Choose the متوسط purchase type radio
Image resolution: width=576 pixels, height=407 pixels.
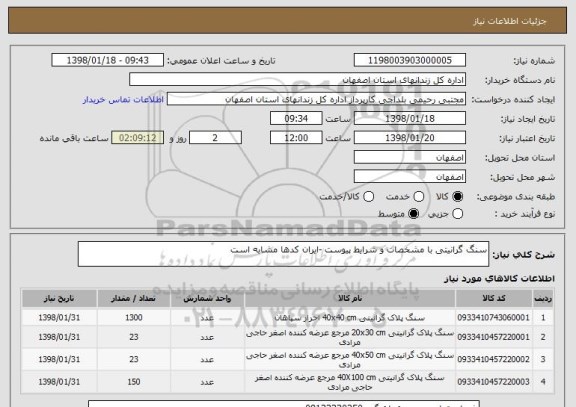[413, 214]
